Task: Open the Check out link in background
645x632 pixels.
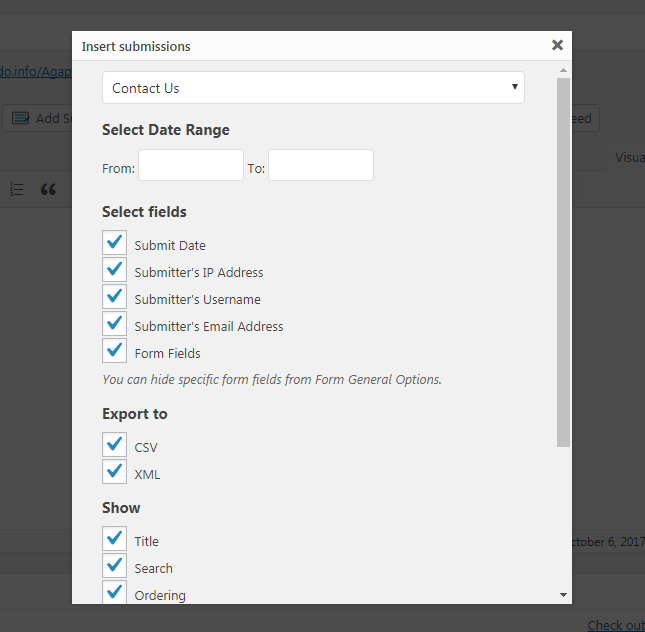Action: pyautogui.click(x=616, y=625)
